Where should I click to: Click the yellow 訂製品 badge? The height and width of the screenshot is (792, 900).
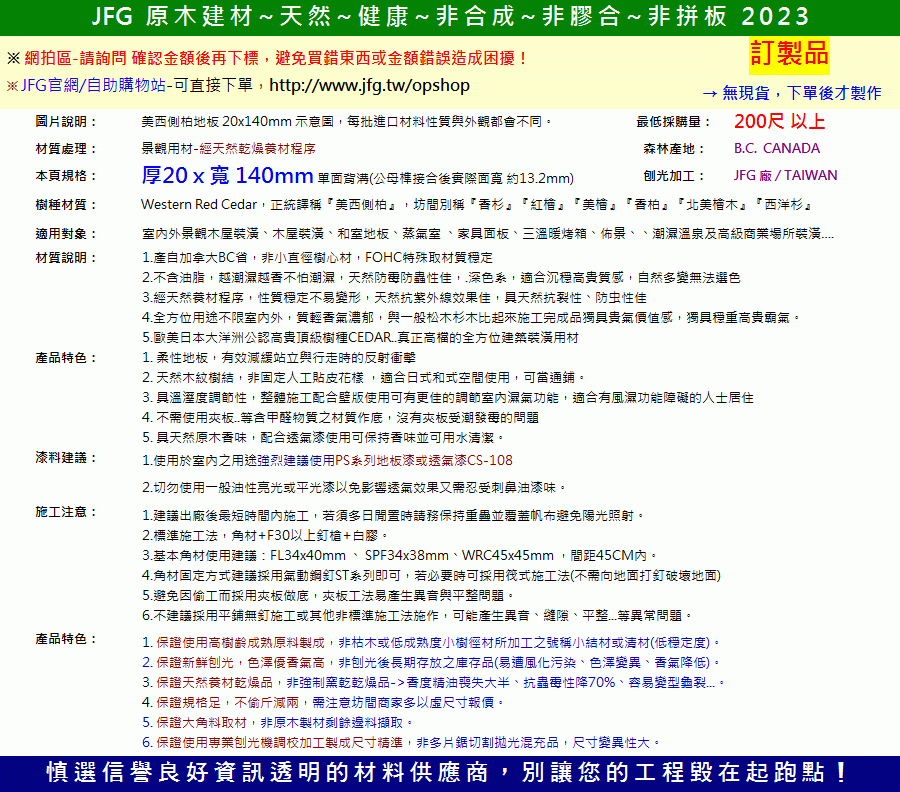[789, 55]
